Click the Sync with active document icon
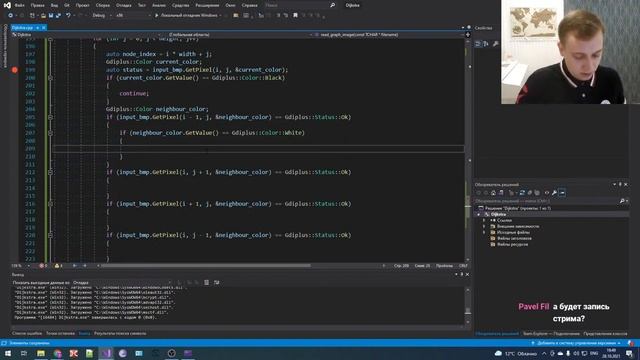The width and height of the screenshot is (640, 360). [522, 193]
